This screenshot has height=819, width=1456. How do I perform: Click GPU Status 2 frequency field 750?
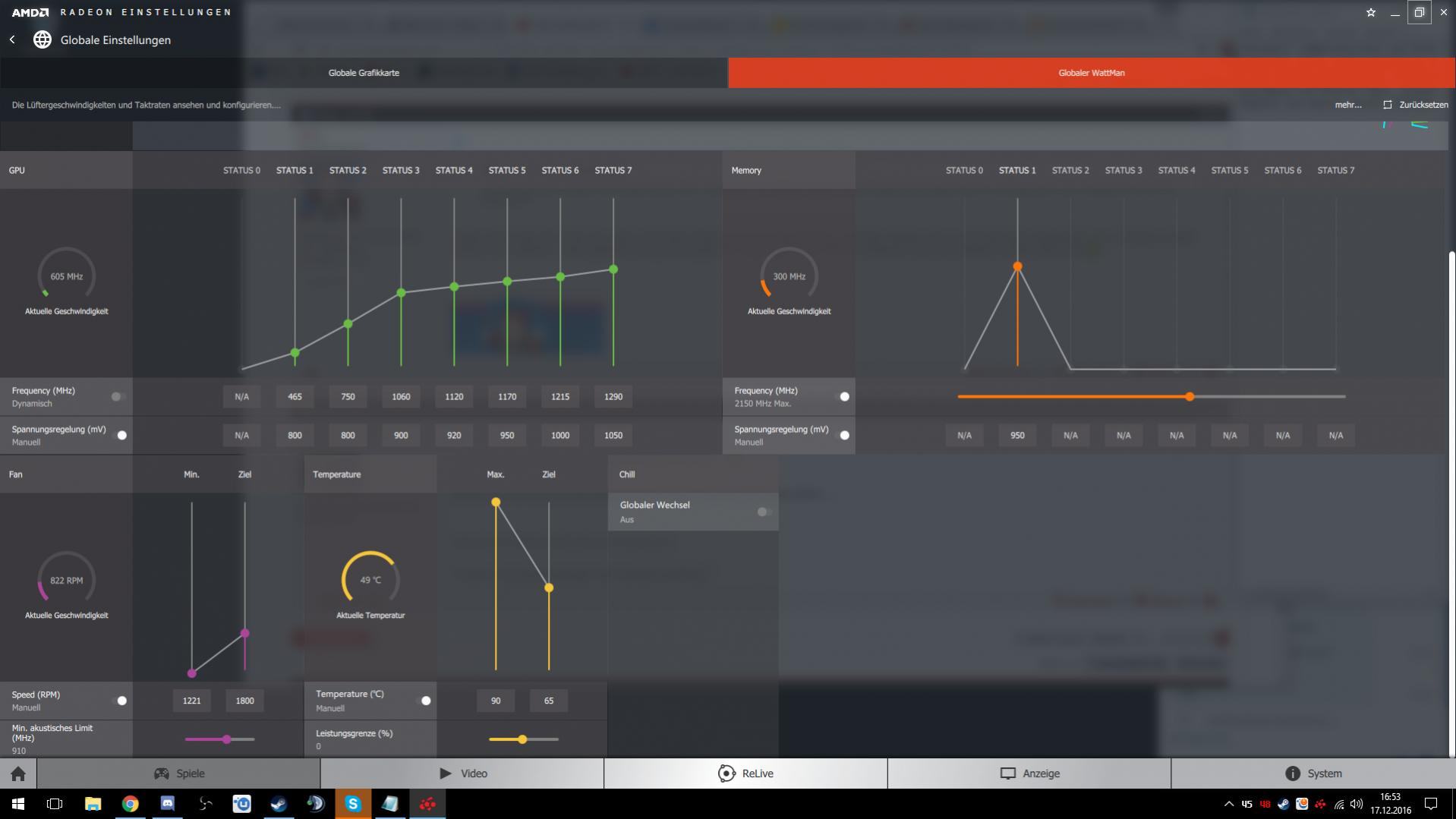(348, 396)
